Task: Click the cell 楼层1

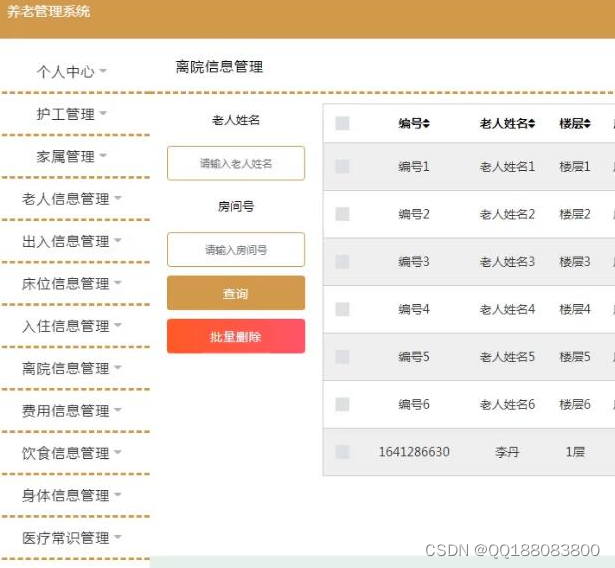Action: [x=575, y=167]
